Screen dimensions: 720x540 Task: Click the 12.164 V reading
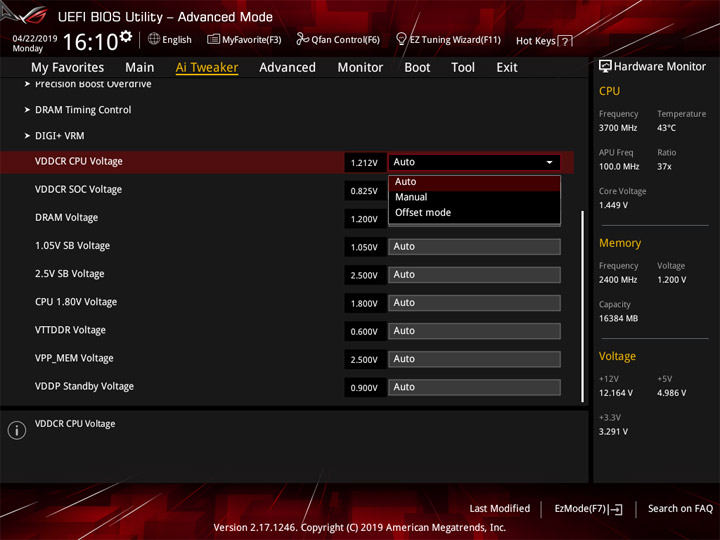616,393
